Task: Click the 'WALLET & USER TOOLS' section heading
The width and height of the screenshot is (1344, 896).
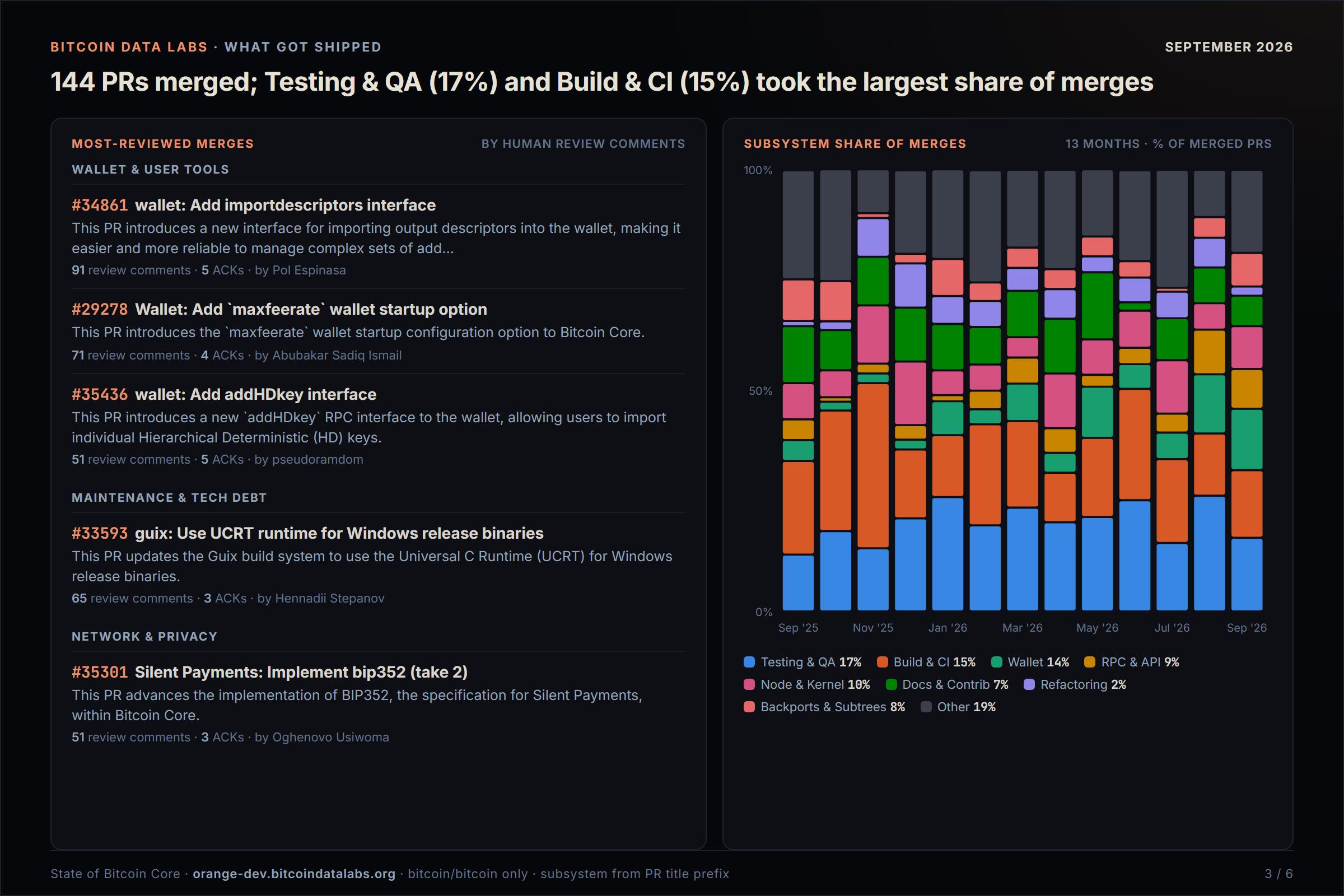Action: tap(150, 170)
